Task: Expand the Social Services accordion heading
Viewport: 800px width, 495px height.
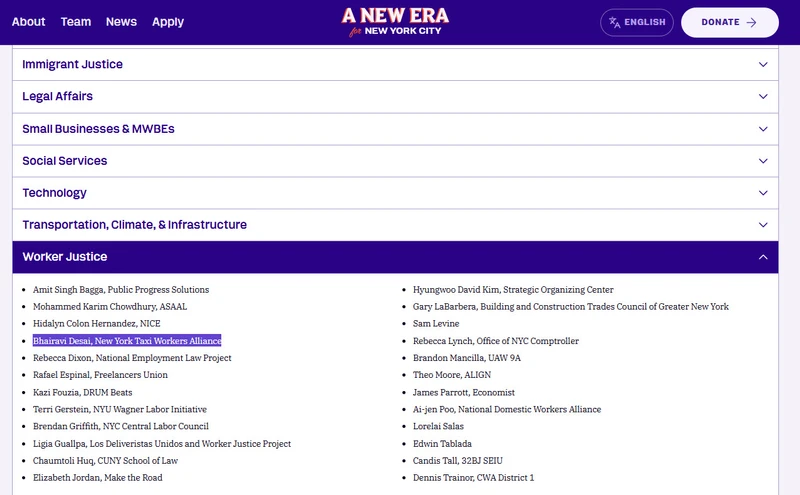Action: [395, 161]
